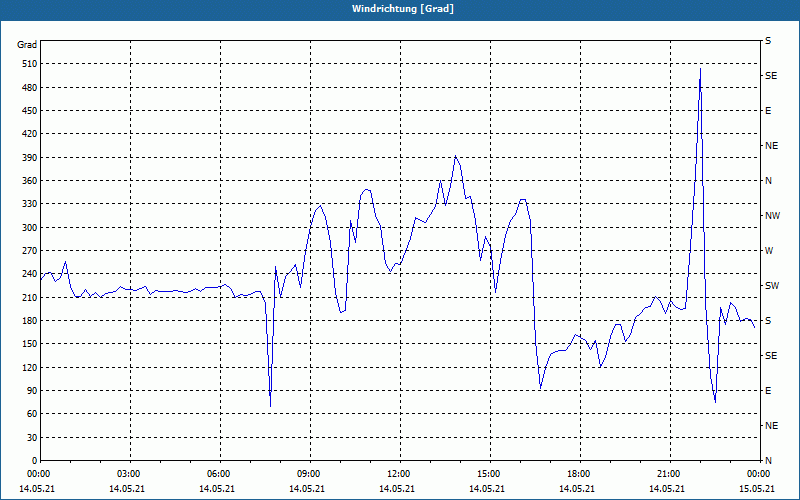Select the 240 value on the left axis
This screenshot has height=500, width=800.
tap(30, 274)
